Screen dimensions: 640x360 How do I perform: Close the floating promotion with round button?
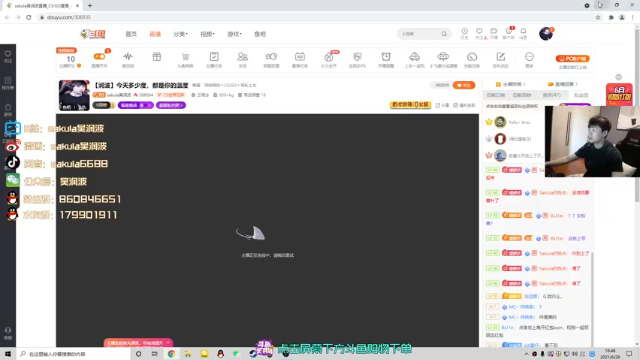pyautogui.click(x=618, y=77)
